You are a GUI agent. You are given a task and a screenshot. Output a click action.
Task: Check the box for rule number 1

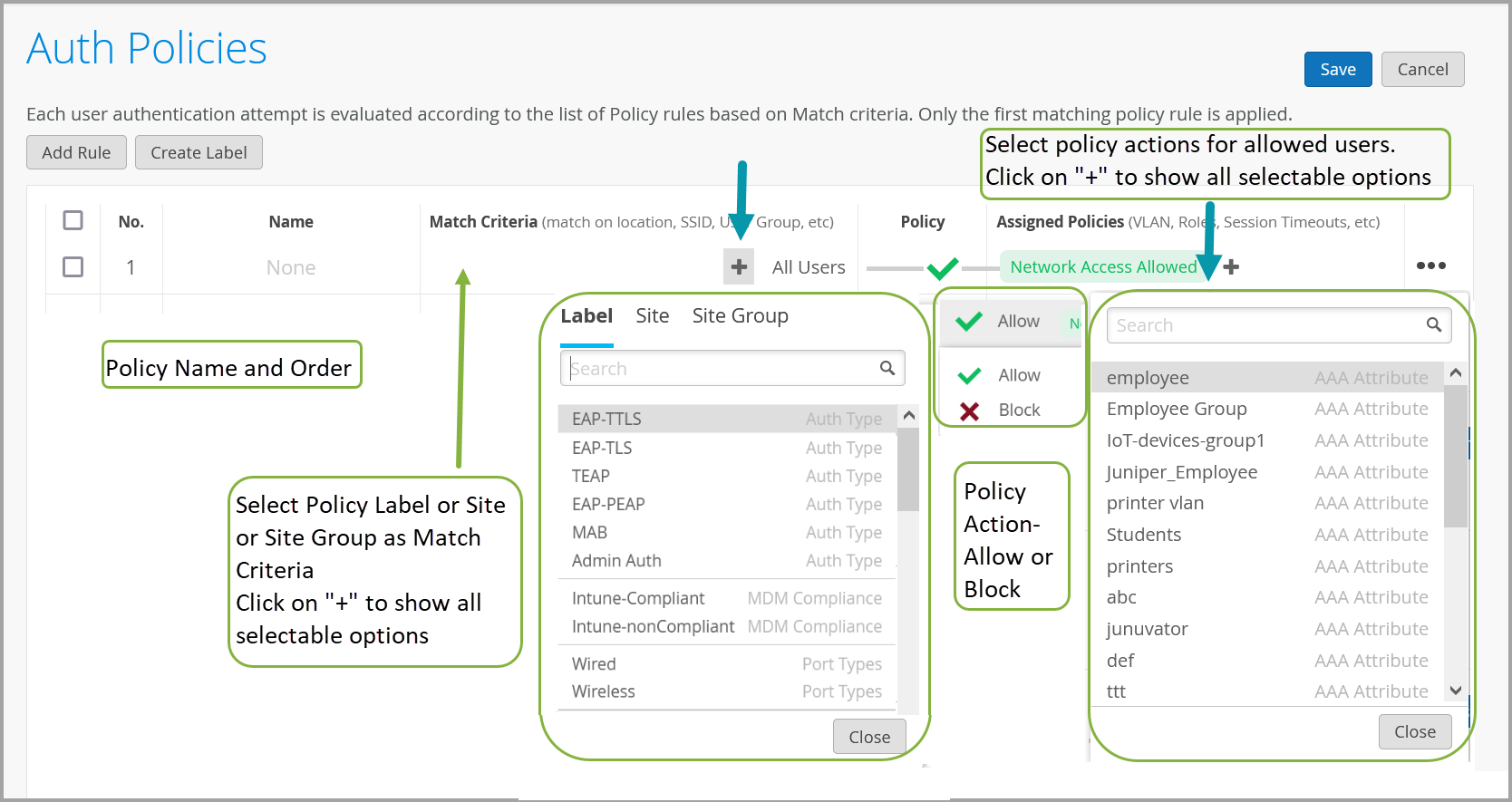click(x=73, y=266)
